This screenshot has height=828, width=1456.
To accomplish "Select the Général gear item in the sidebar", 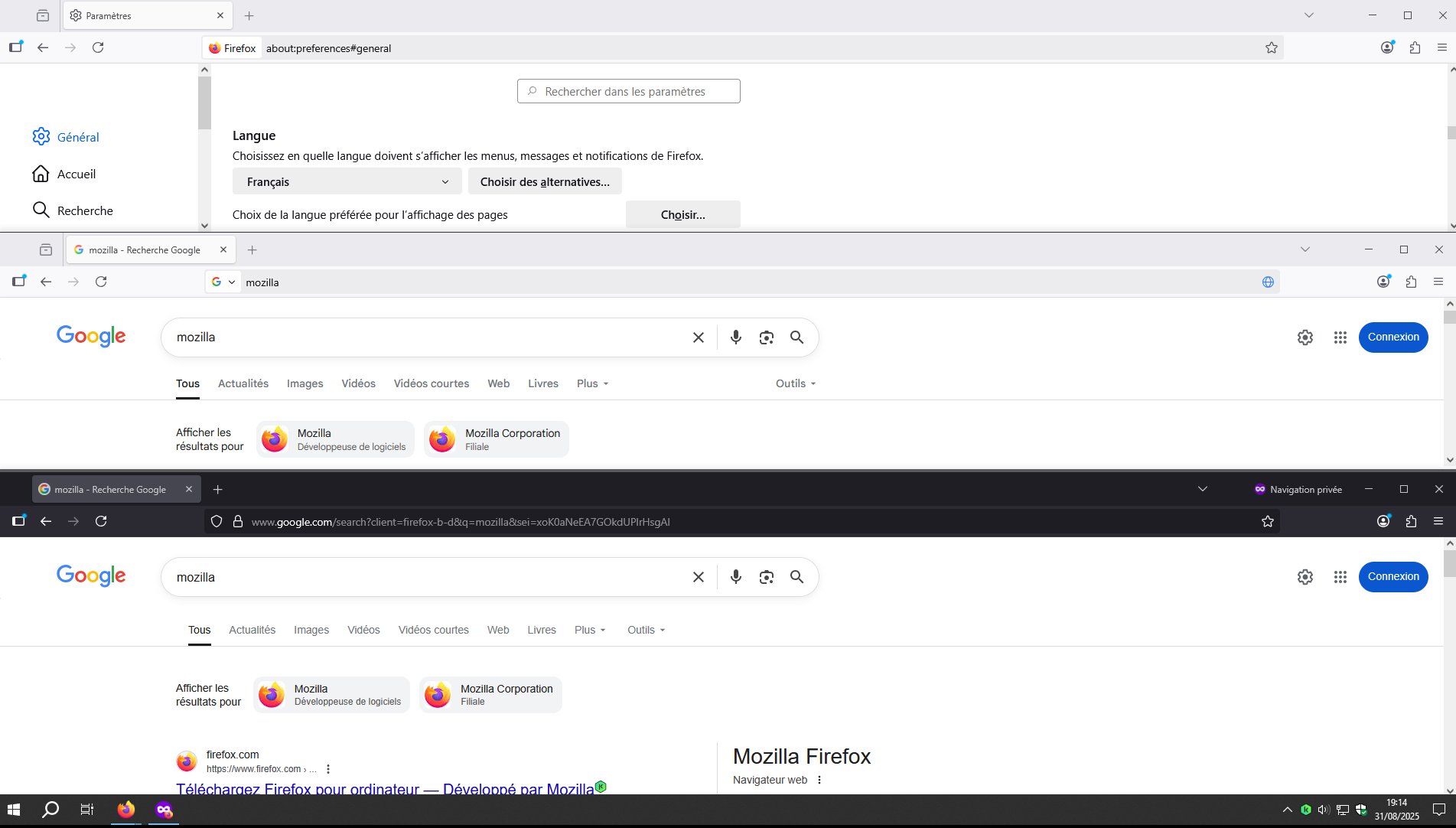I will pos(66,137).
